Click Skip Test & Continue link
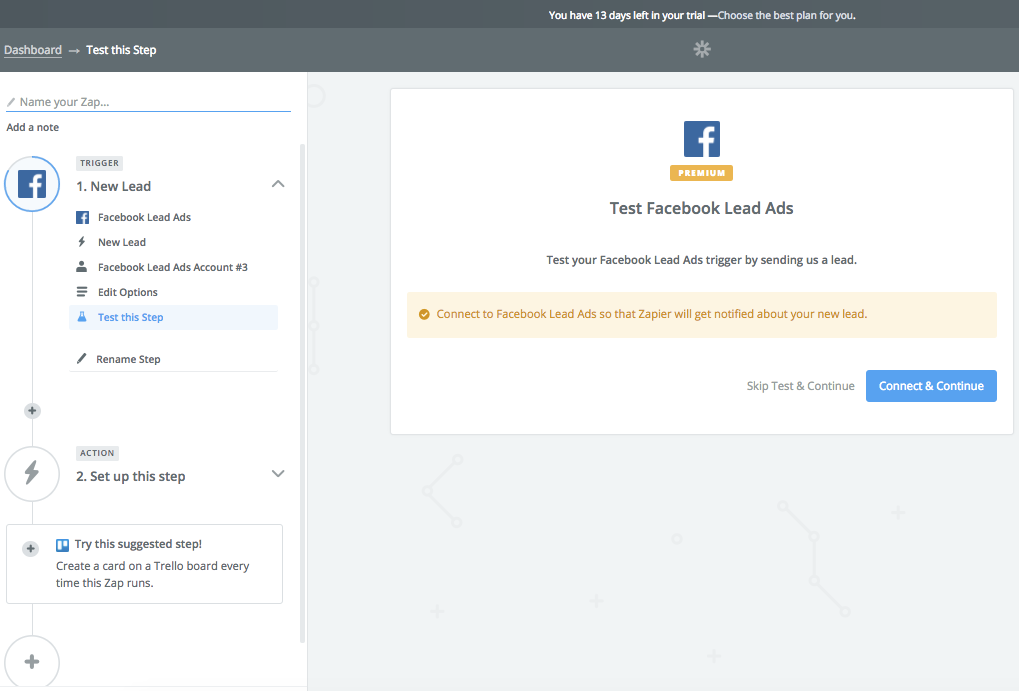Viewport: 1019px width, 691px height. 801,386
